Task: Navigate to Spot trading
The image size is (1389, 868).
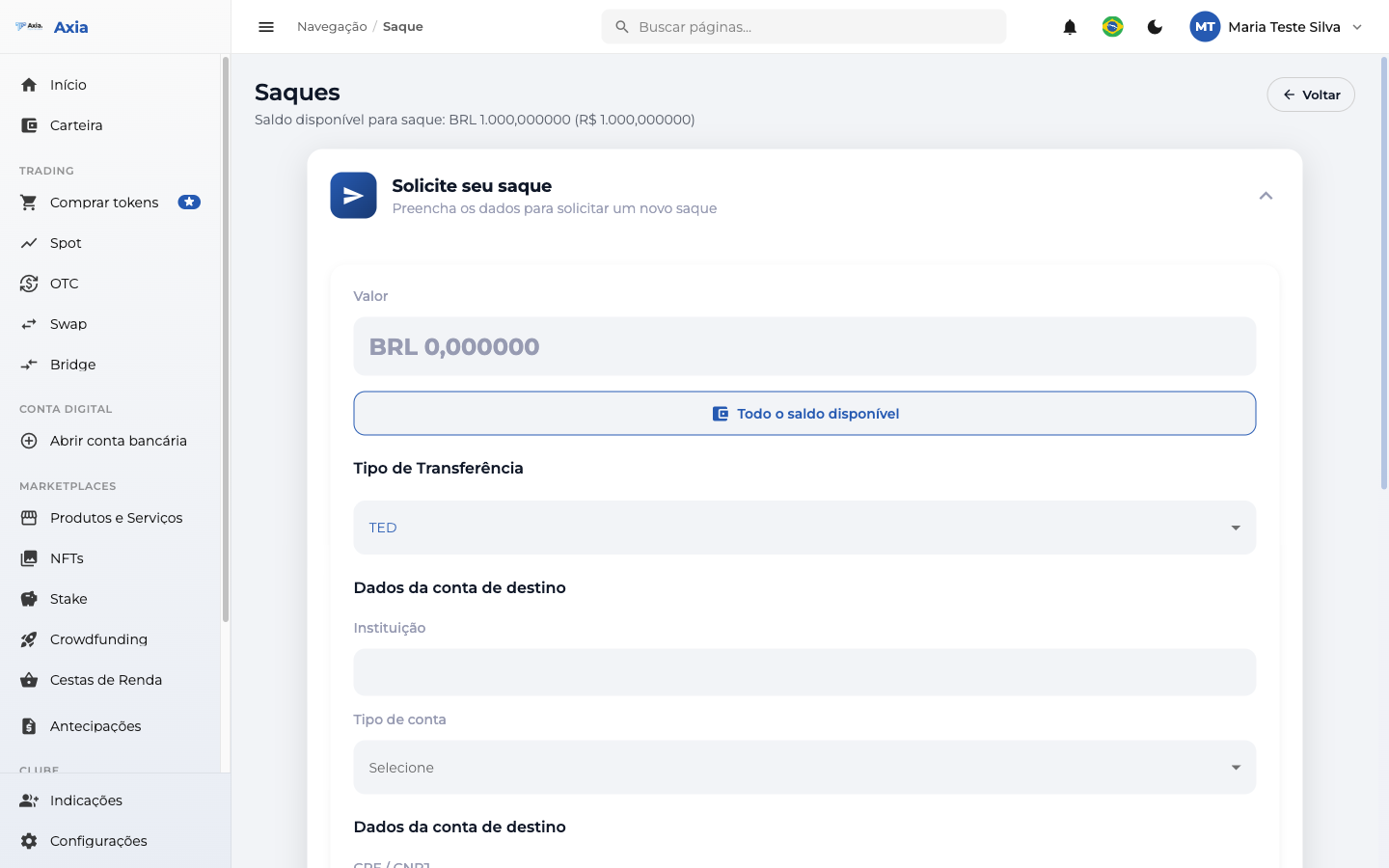Action: click(x=110, y=243)
